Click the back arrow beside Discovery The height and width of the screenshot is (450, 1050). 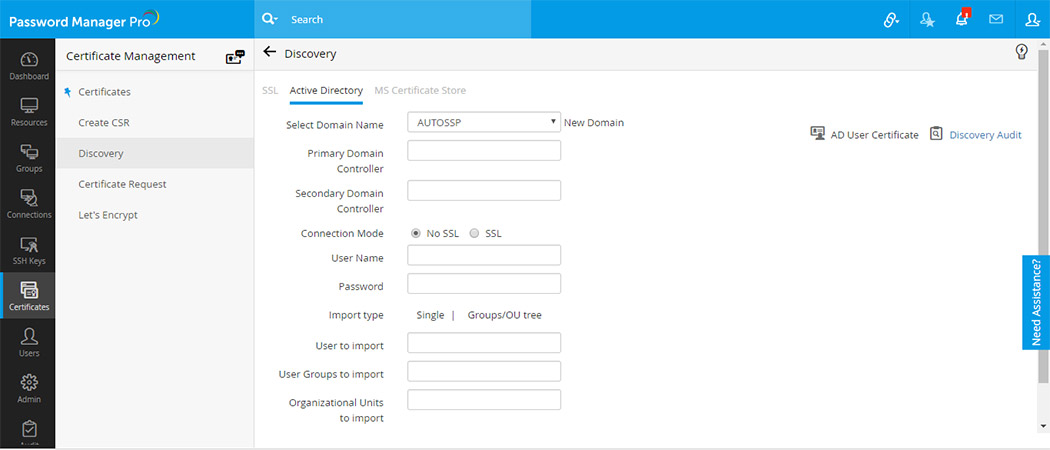click(x=269, y=53)
